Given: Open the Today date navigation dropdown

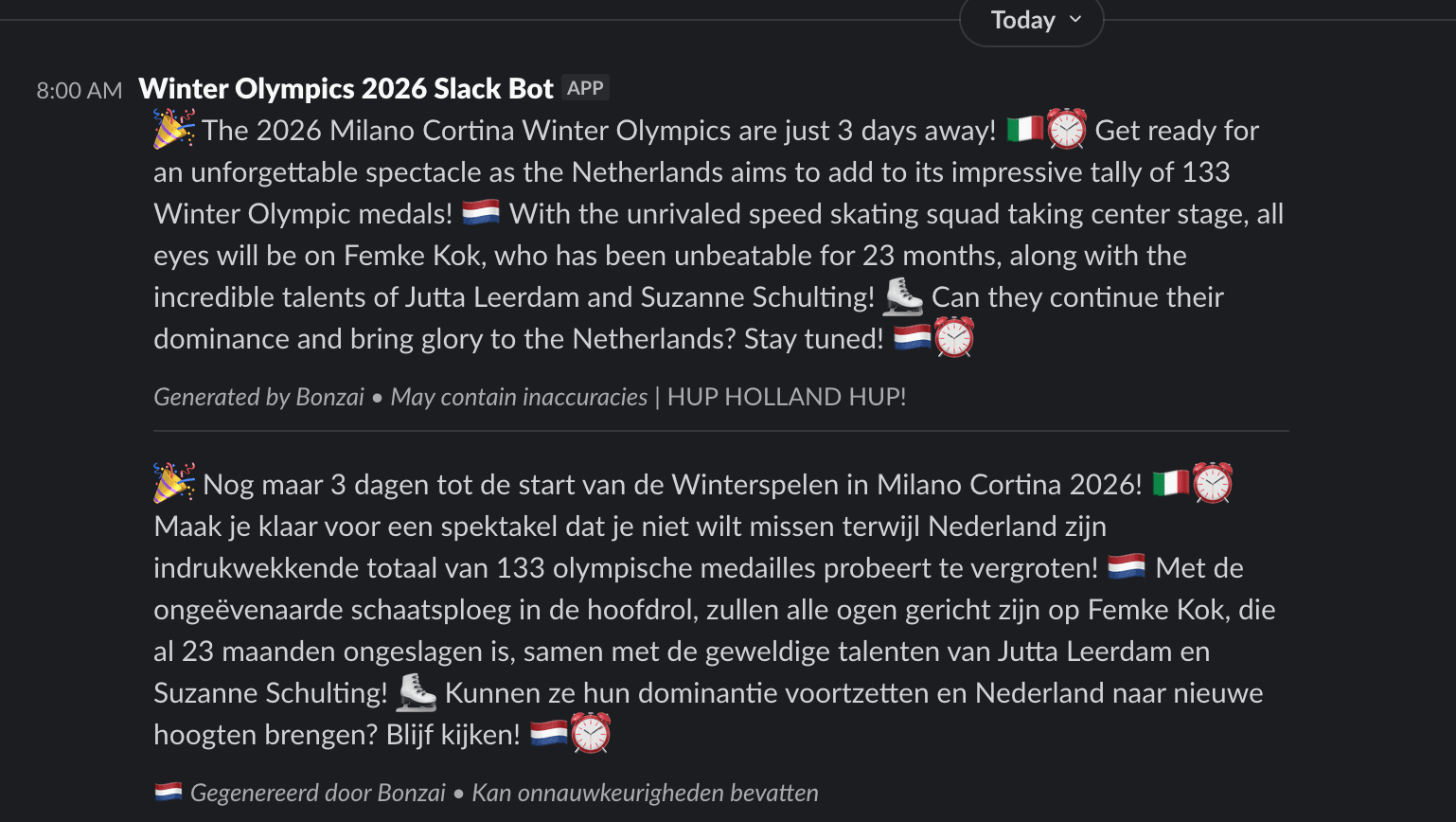Looking at the screenshot, I should 1030,20.
